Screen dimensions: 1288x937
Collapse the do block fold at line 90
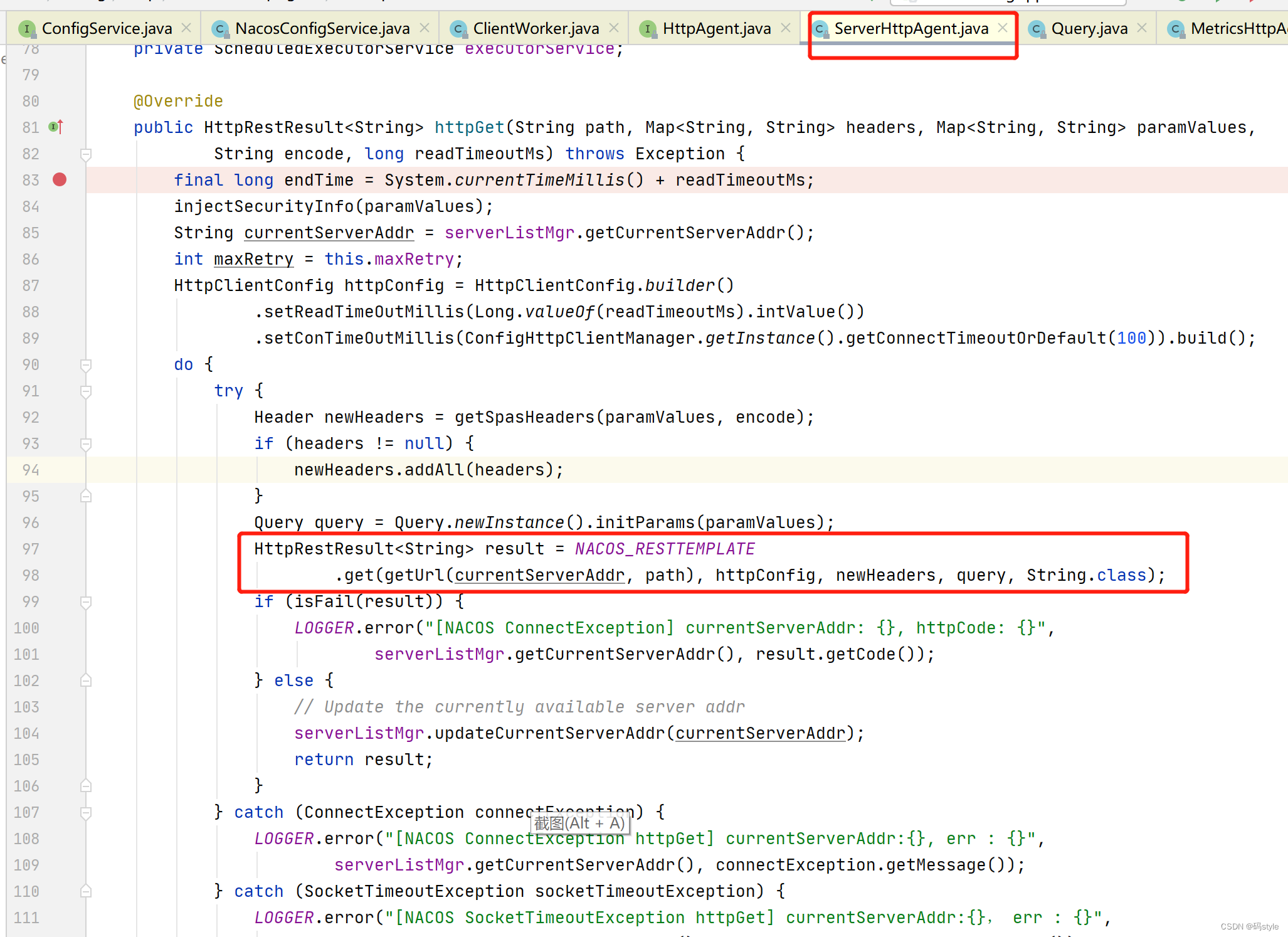pos(87,365)
